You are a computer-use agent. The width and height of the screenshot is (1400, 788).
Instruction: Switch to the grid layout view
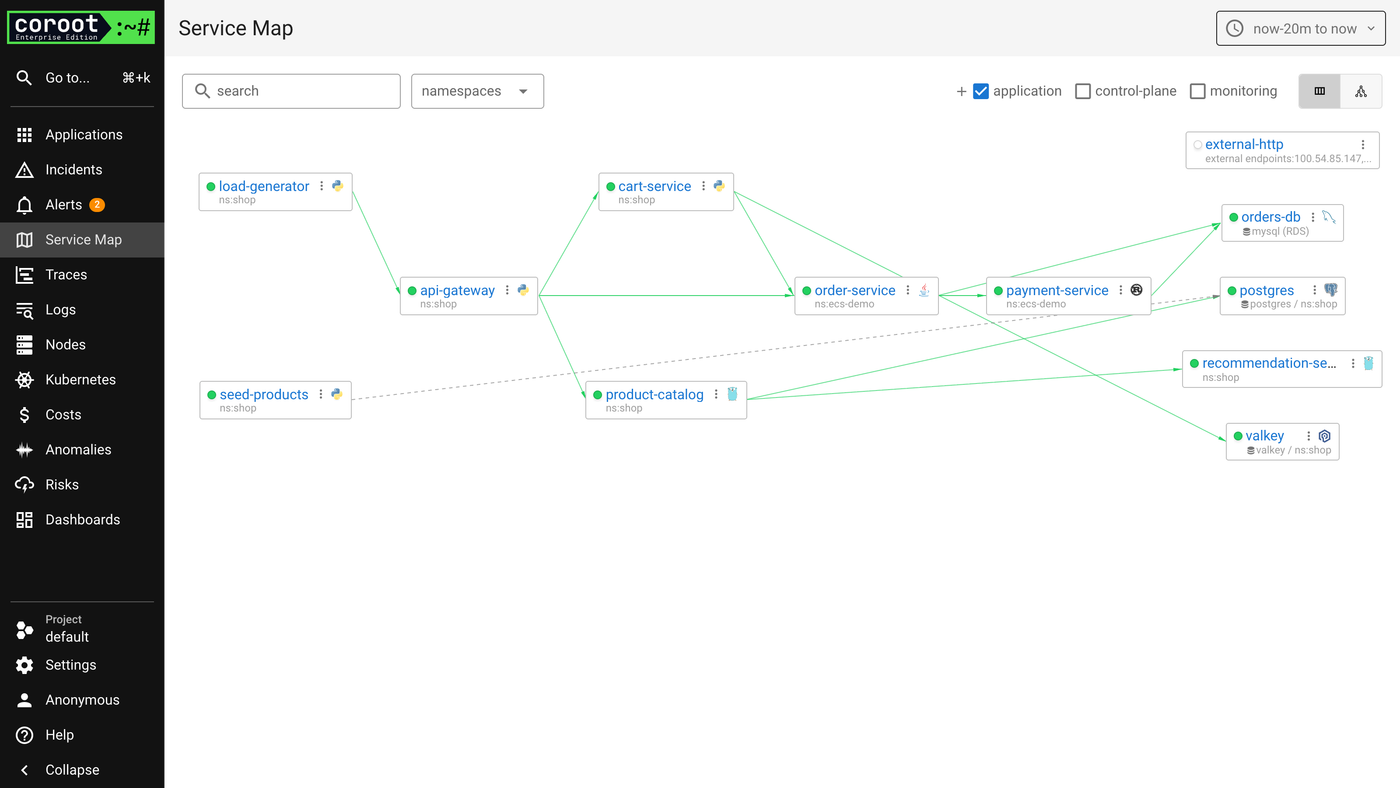1320,91
